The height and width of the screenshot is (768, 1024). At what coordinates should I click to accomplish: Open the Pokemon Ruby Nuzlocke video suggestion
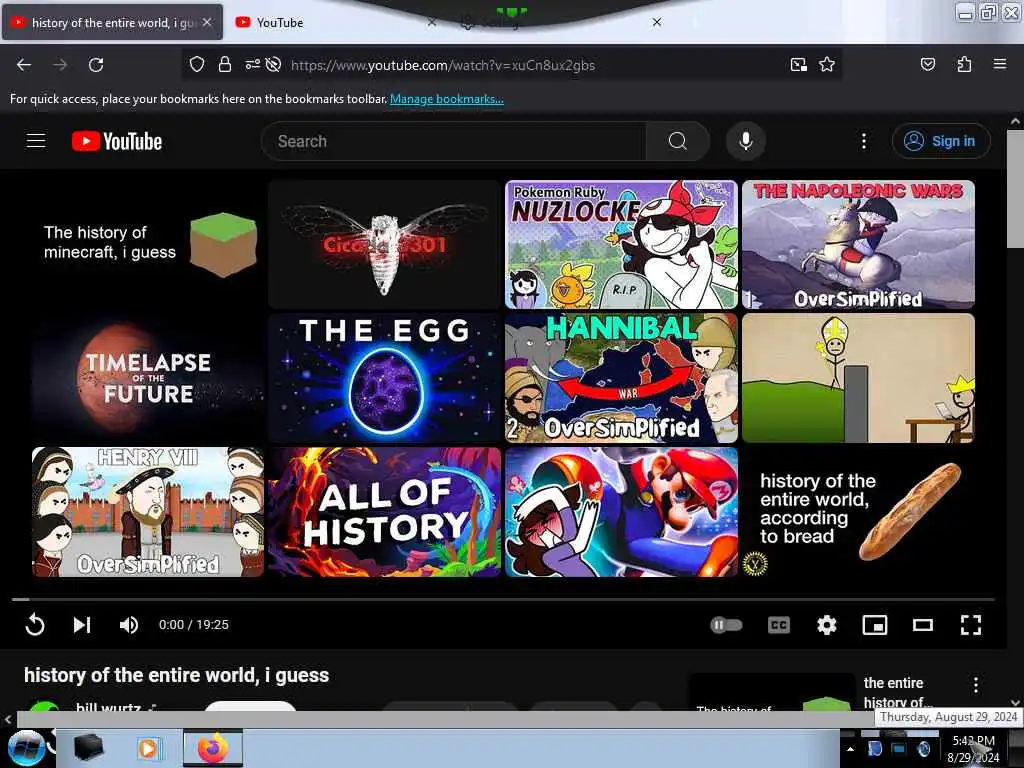[621, 244]
